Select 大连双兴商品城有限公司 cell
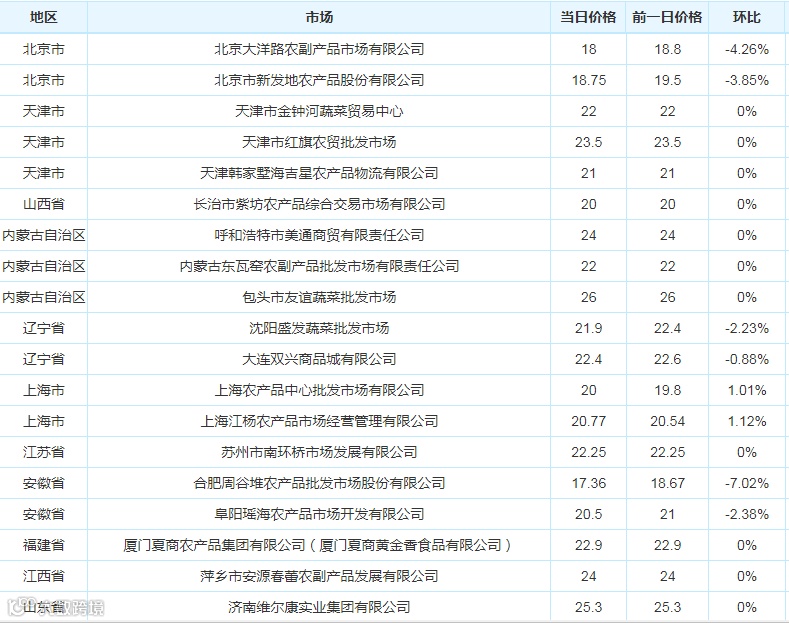Viewport: 789px width, 623px height. tap(319, 359)
